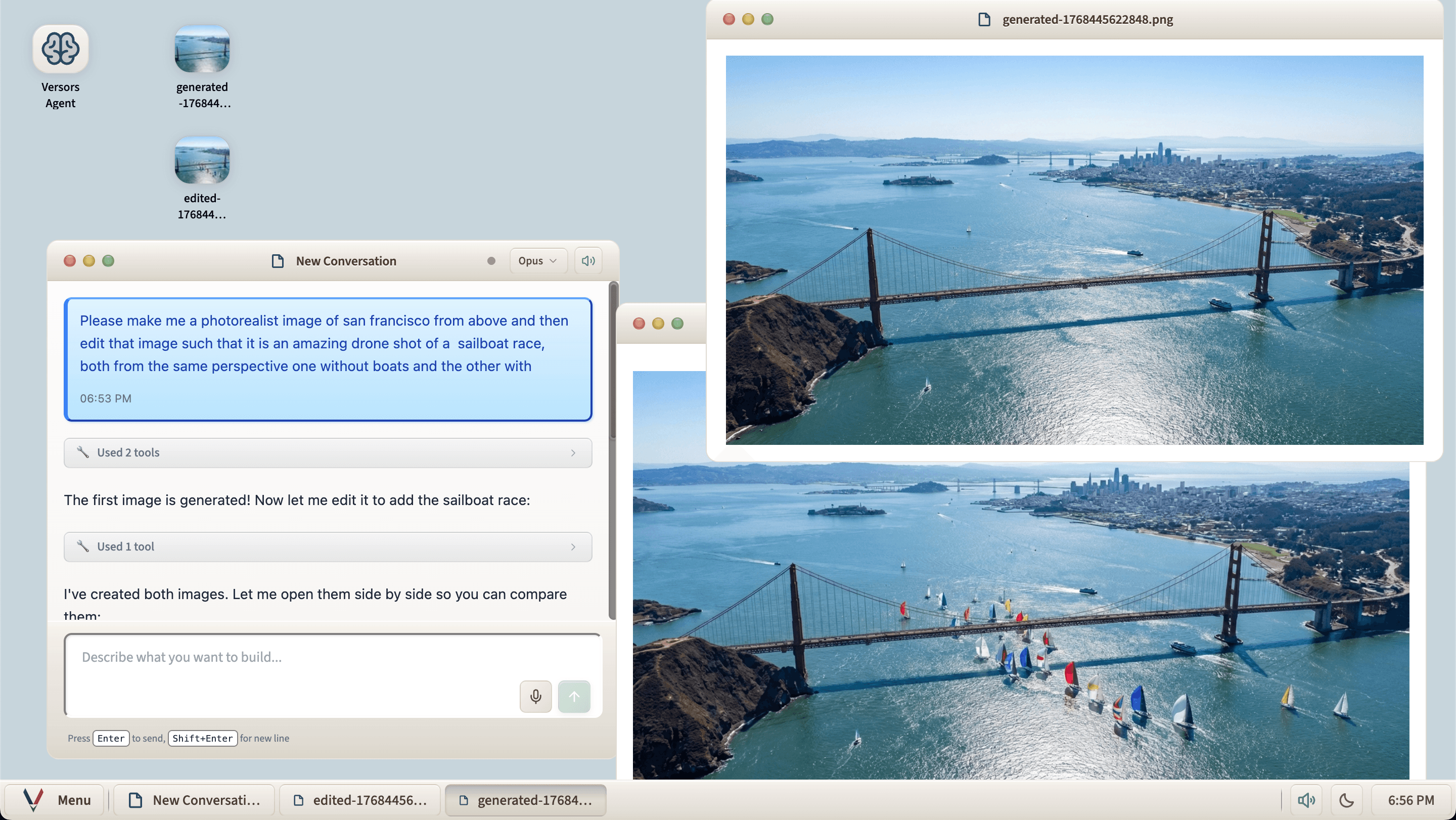Screen dimensions: 1456x820
Task: Expand the Used 2 tools section
Action: pos(328,452)
